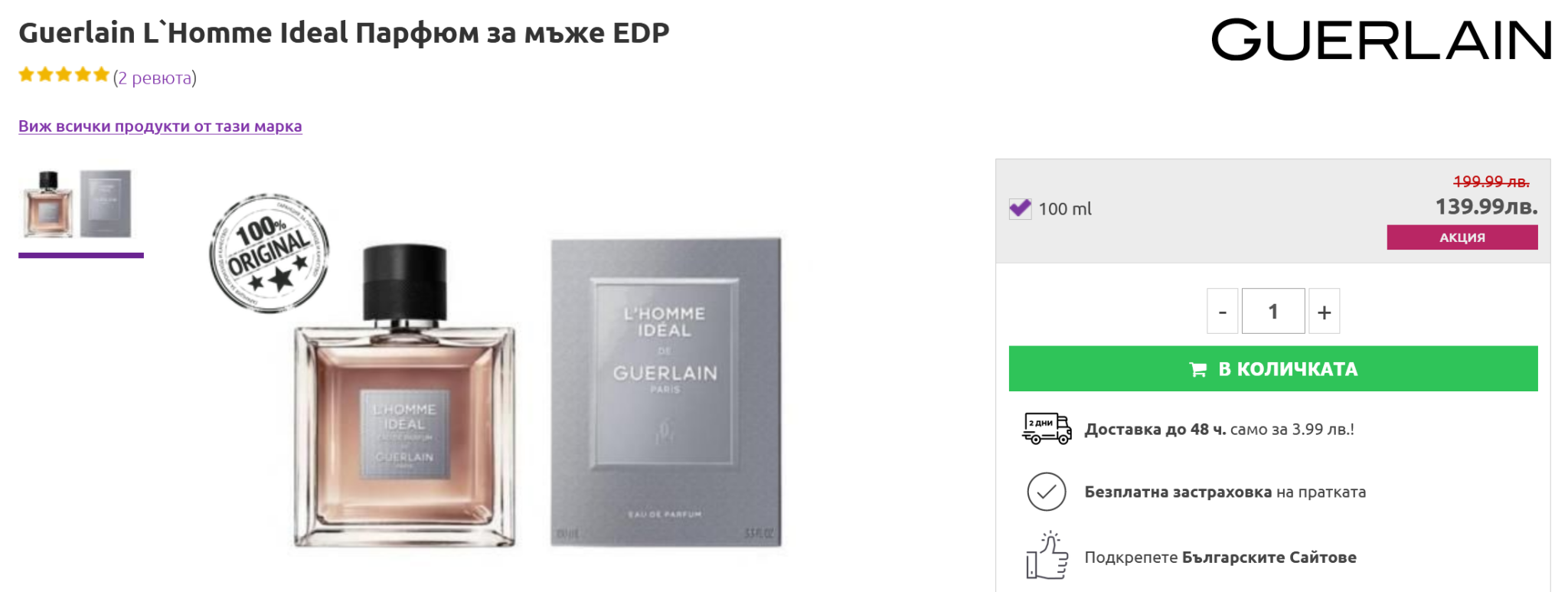Click the quantity input field

click(x=1272, y=312)
